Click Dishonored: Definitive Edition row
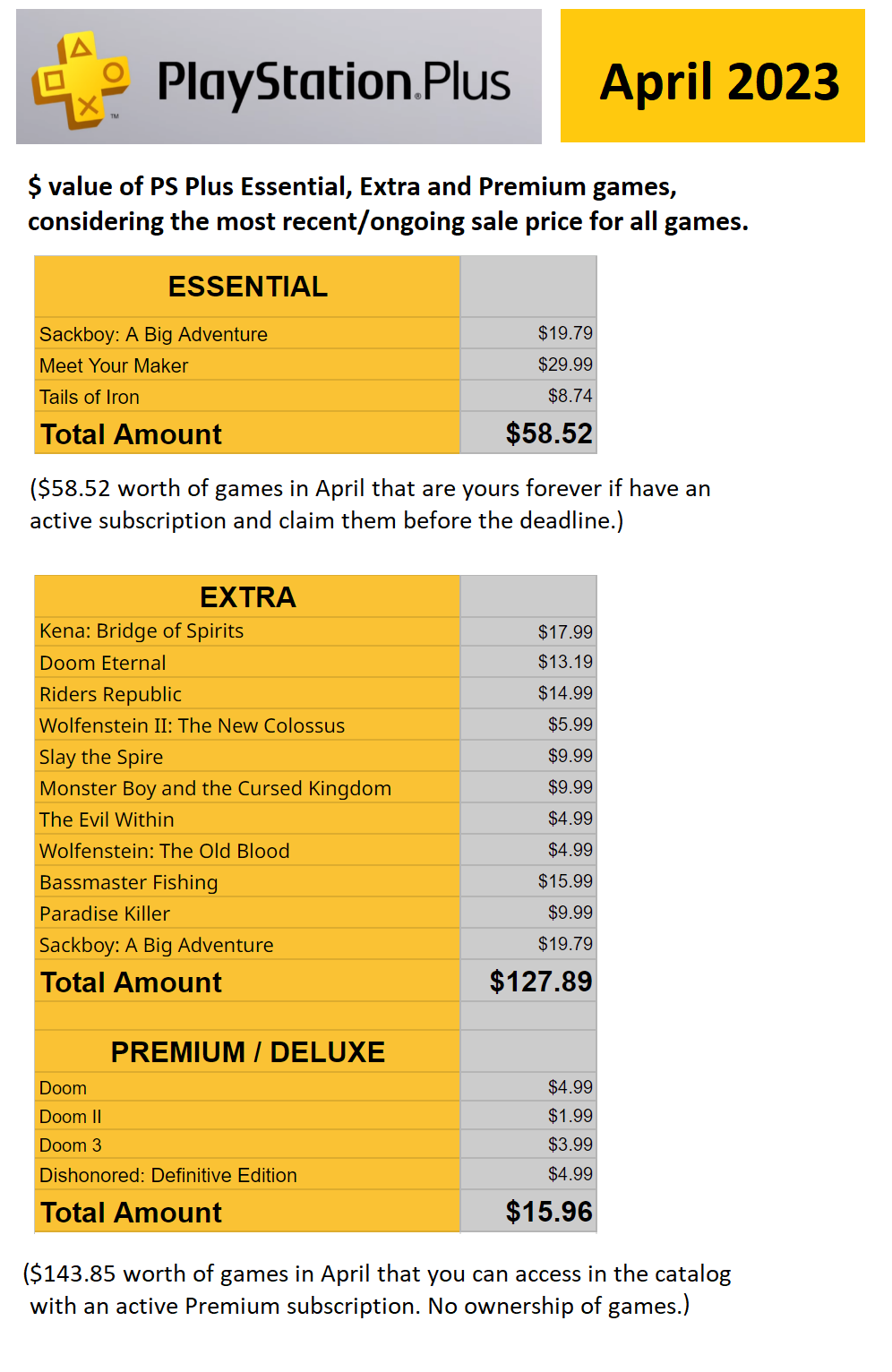This screenshot has width=892, height=1372. pos(168,1175)
